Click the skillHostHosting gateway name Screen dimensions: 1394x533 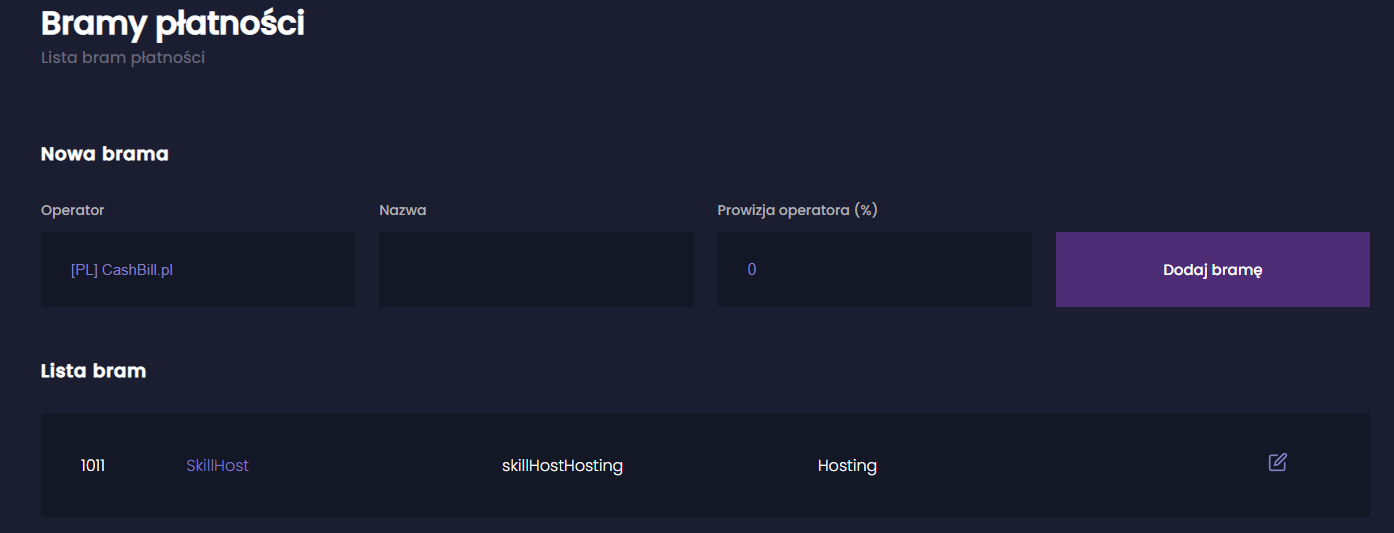point(562,466)
